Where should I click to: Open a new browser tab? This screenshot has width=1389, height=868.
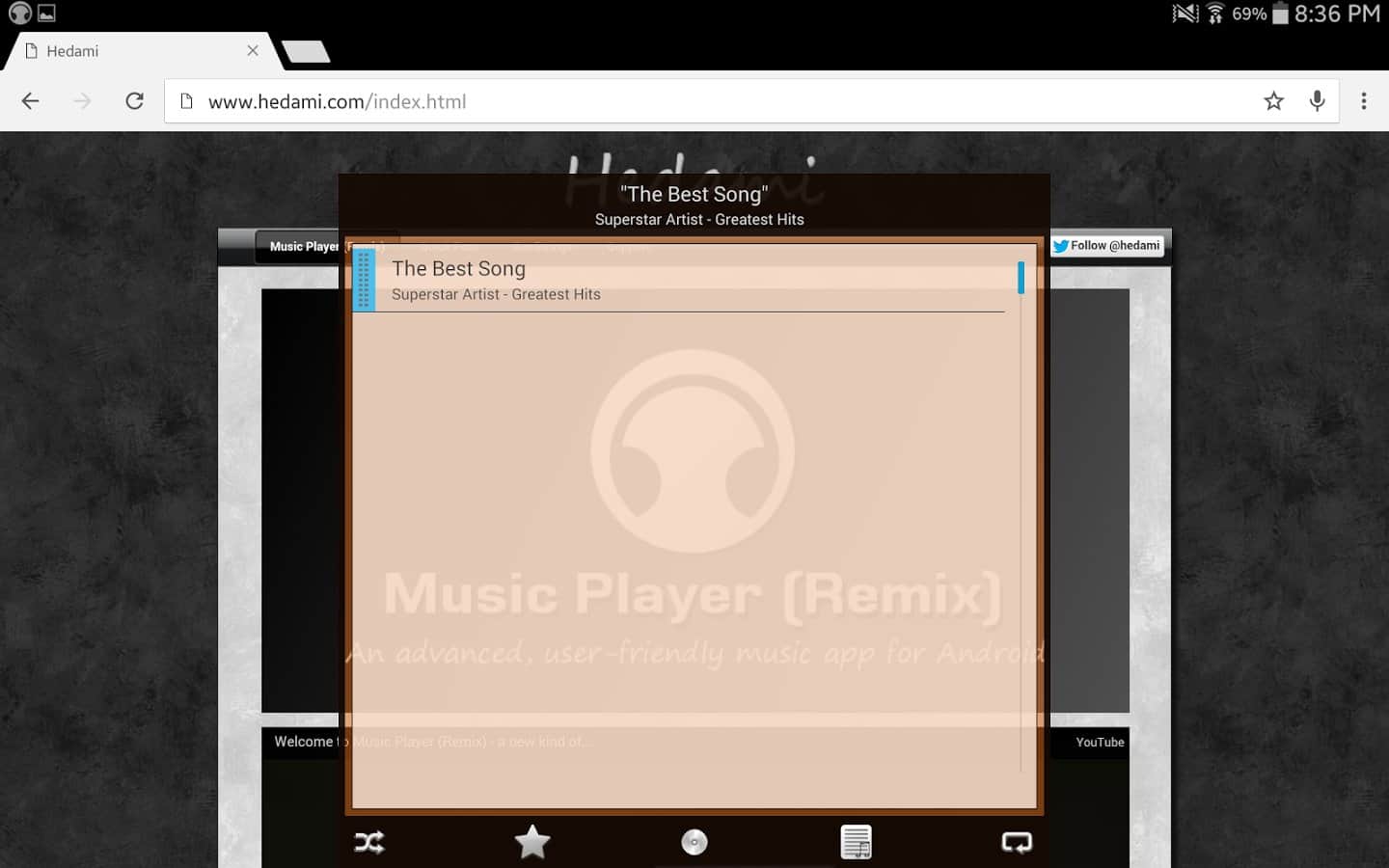[x=307, y=51]
